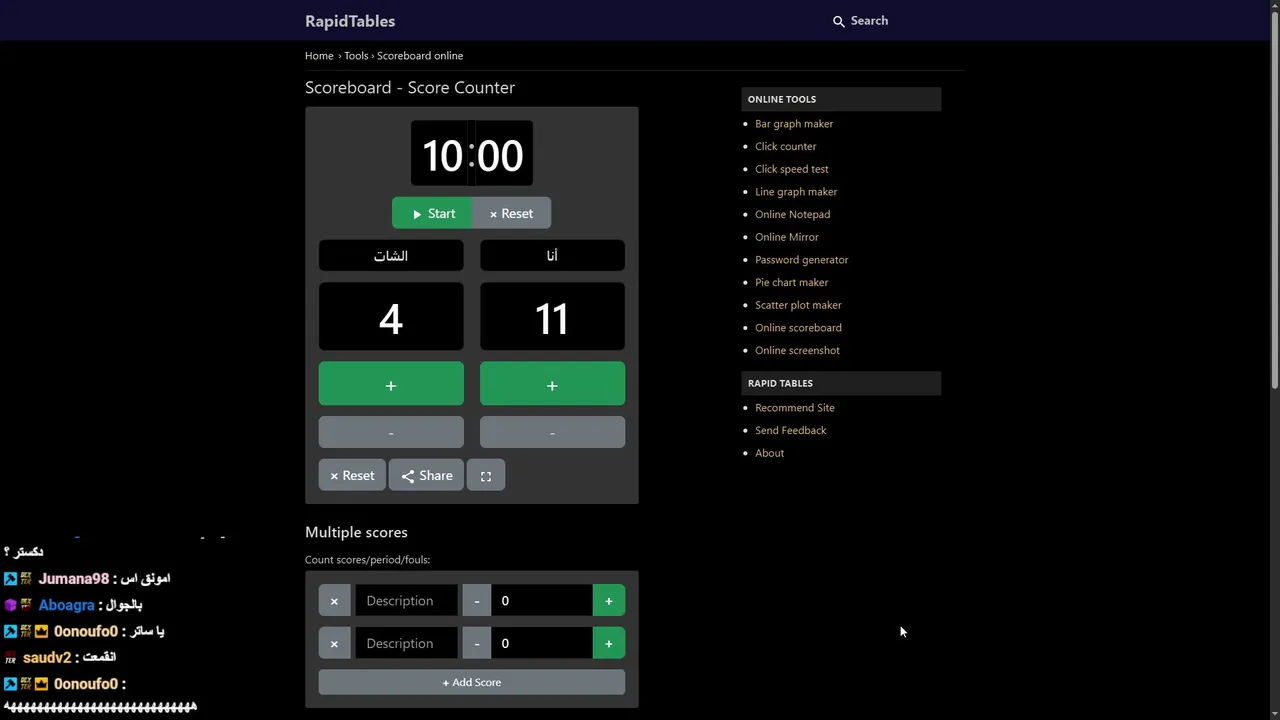This screenshot has width=1280, height=720.
Task: Click the fullscreen icon button
Action: pos(486,476)
